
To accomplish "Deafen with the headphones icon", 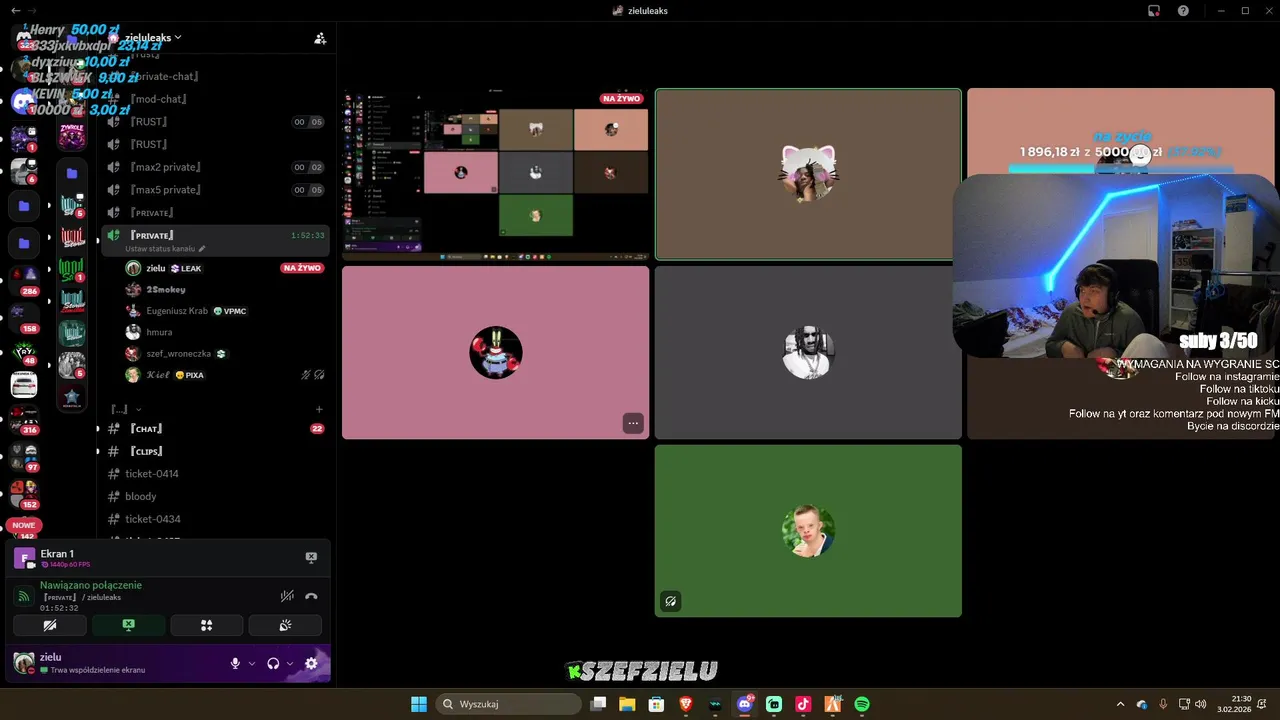I will tap(273, 663).
